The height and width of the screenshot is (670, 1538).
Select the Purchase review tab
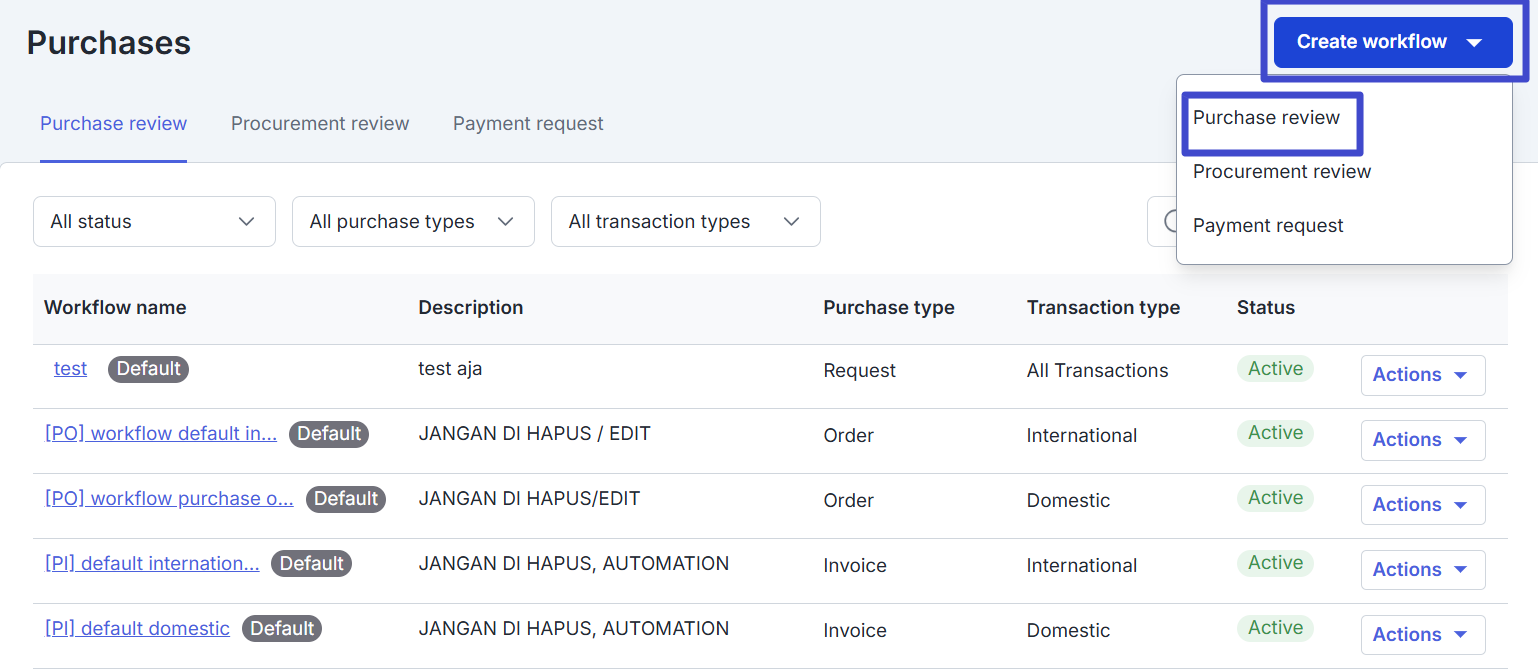point(113,124)
